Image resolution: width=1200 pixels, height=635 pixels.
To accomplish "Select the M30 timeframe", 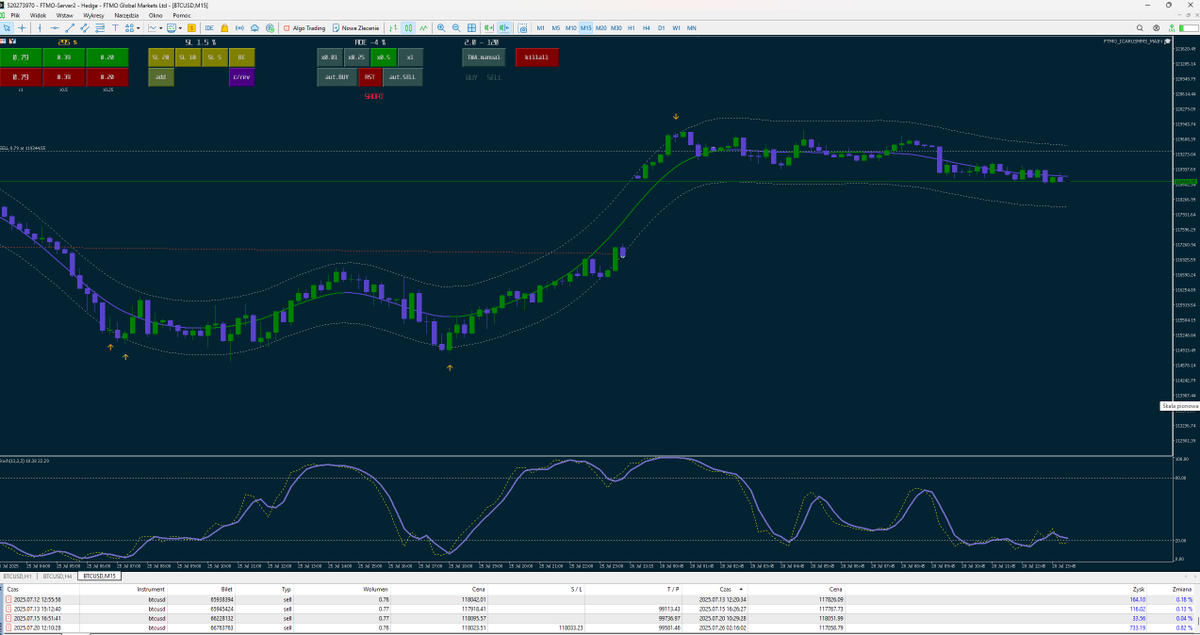I will tap(616, 28).
